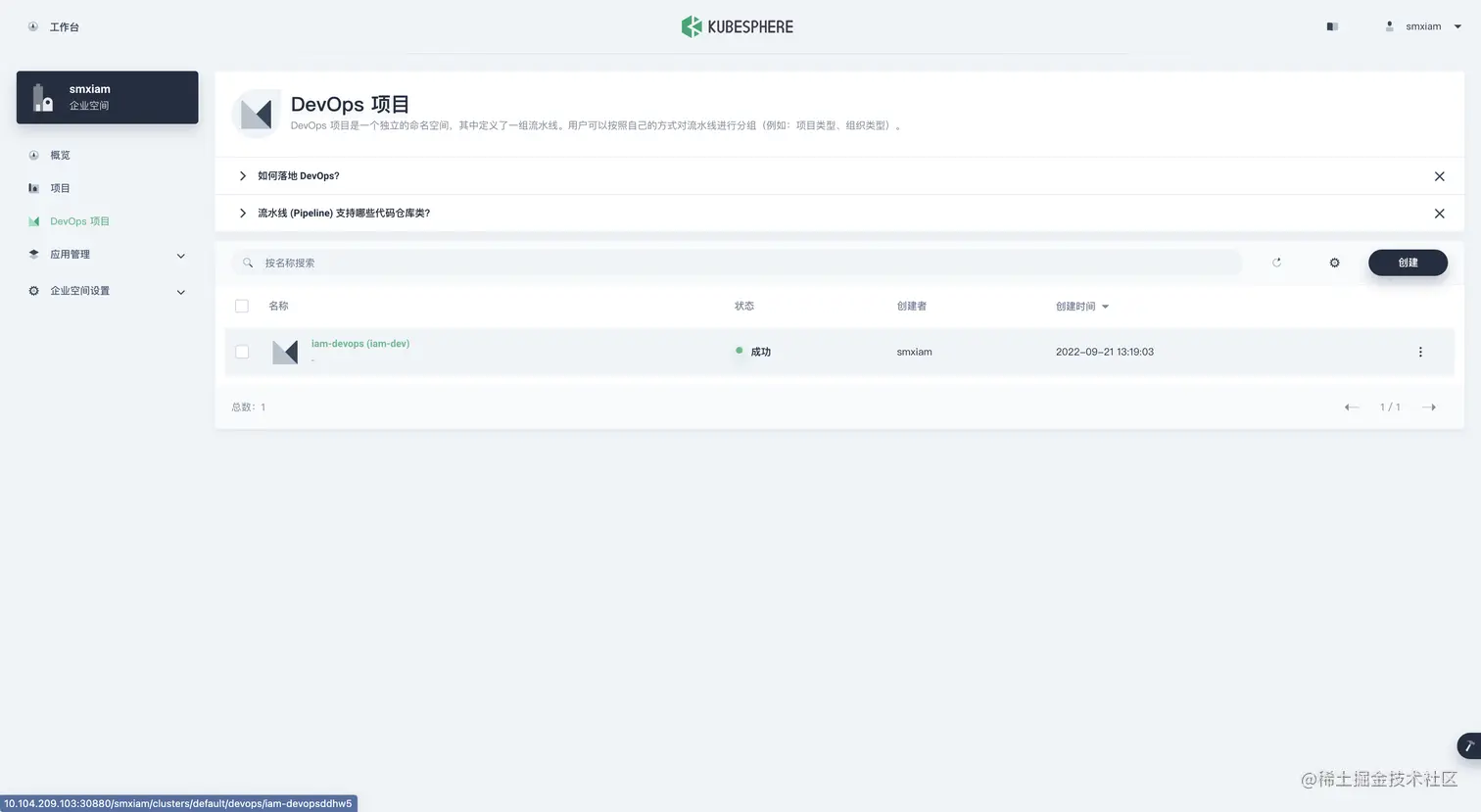Click the 名称 column header
The height and width of the screenshot is (812, 1481).
pos(278,307)
